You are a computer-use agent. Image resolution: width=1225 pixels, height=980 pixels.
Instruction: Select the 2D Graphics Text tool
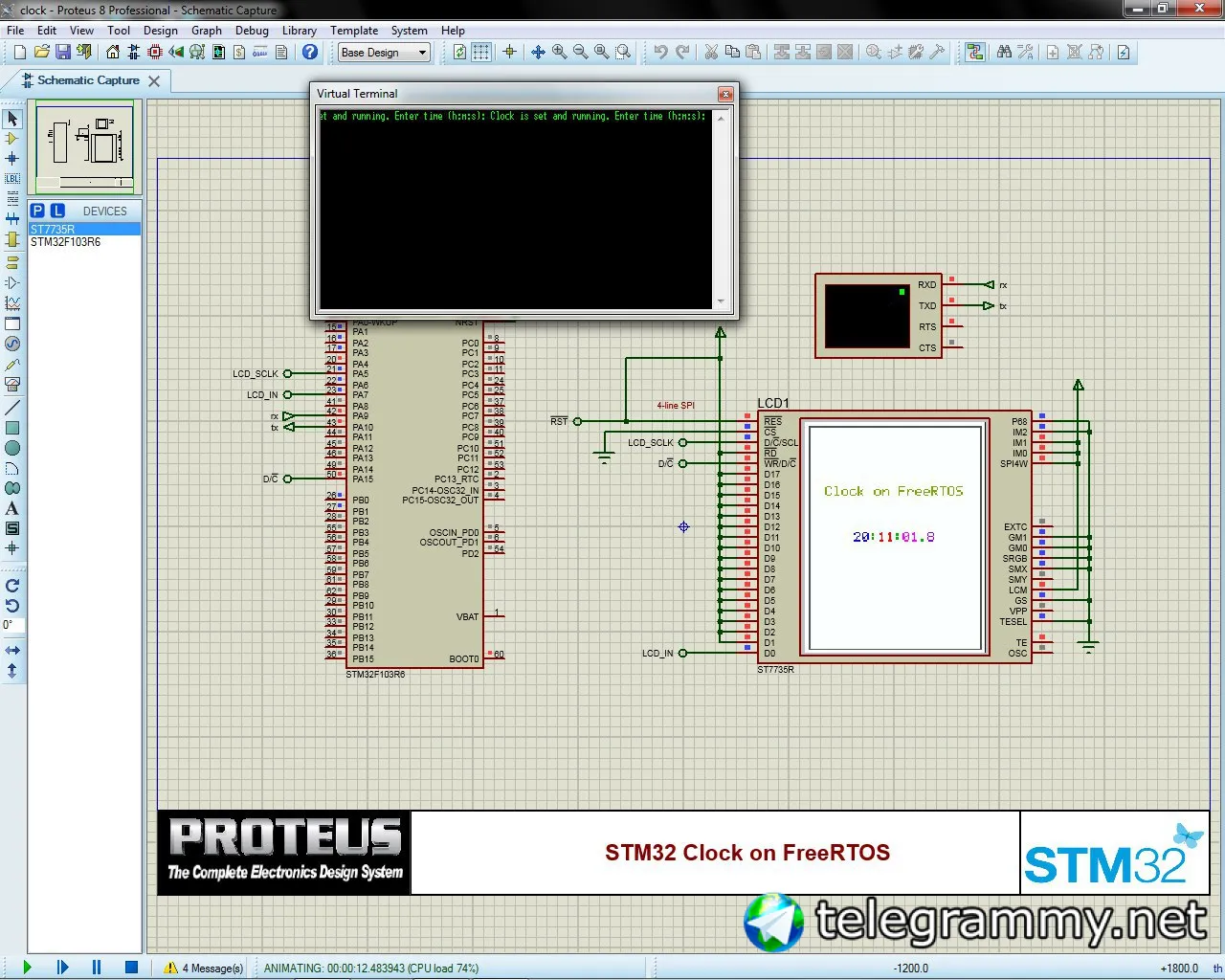[12, 508]
